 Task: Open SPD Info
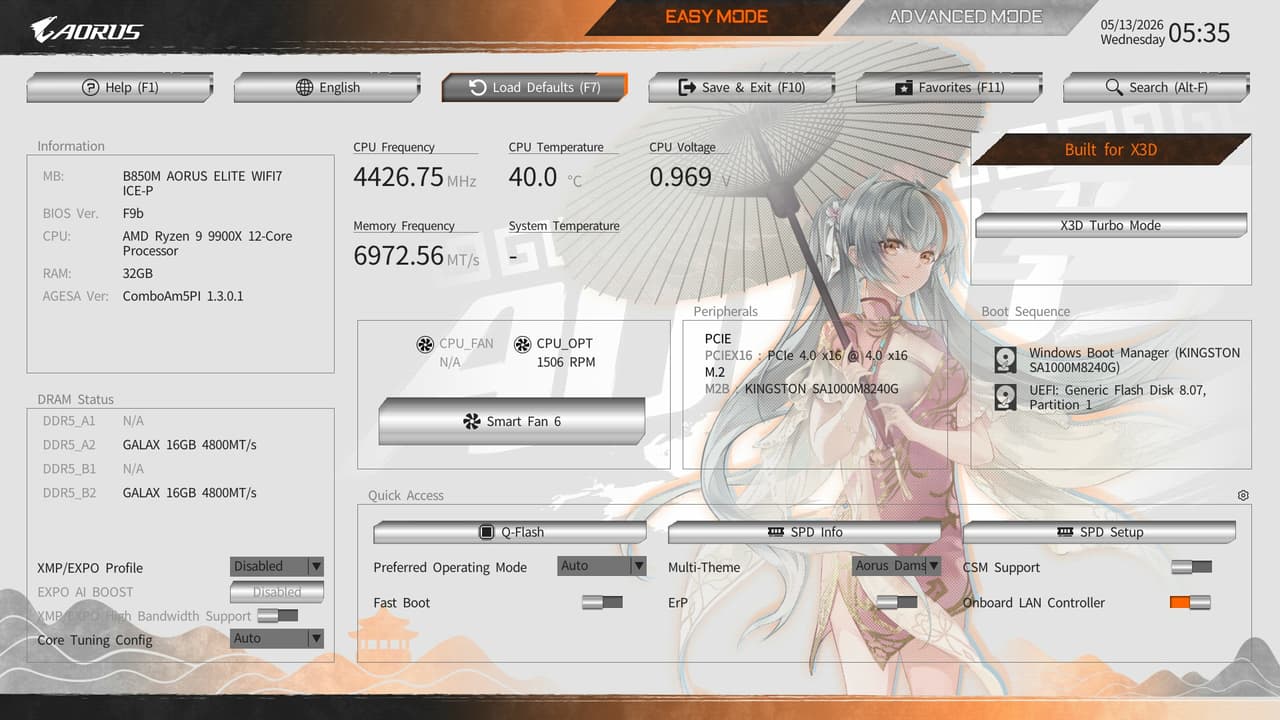804,532
